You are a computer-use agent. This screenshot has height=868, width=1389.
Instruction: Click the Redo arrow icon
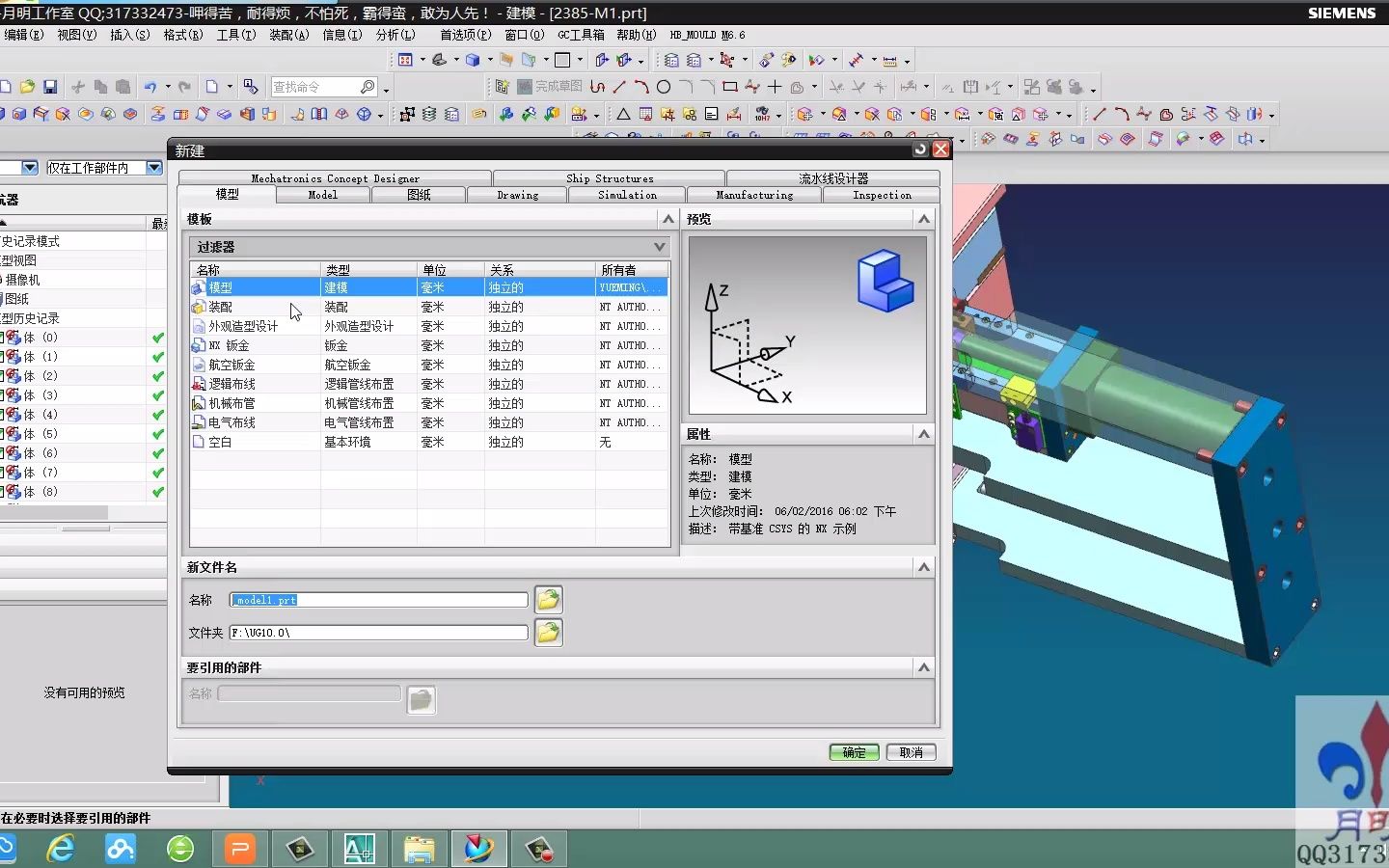click(184, 87)
